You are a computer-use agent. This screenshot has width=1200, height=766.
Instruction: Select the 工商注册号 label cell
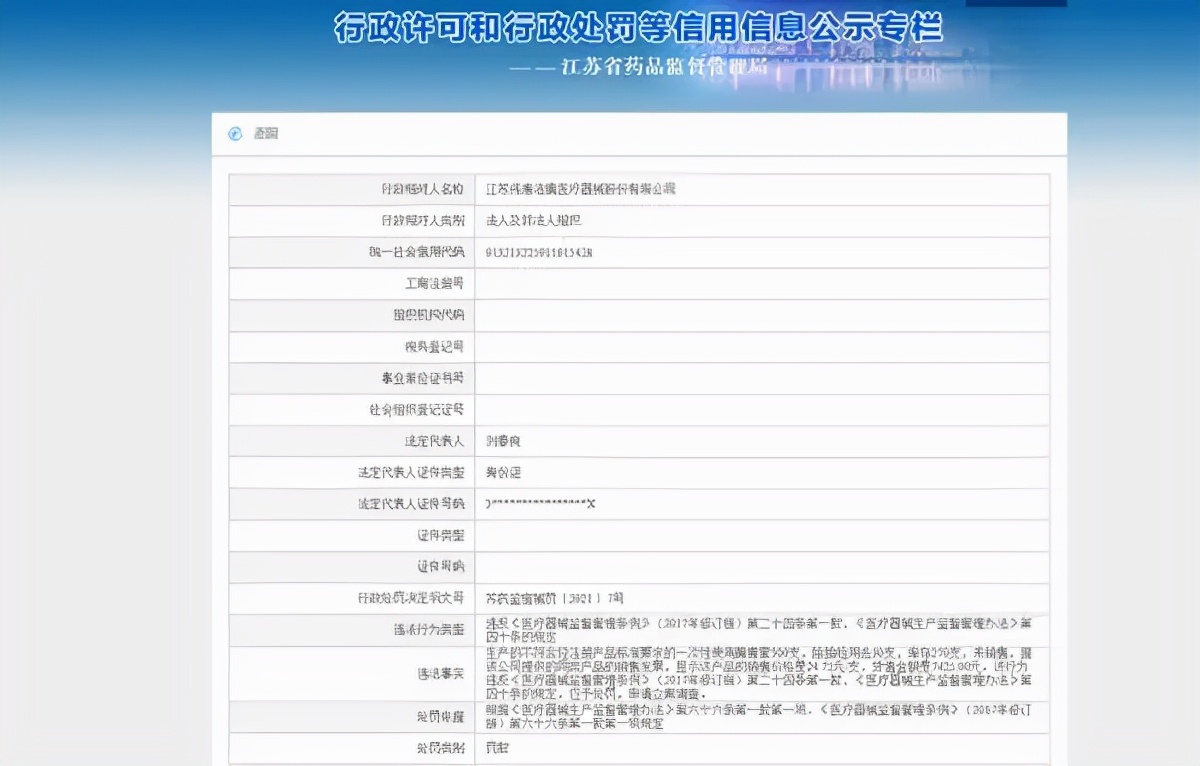[352, 284]
